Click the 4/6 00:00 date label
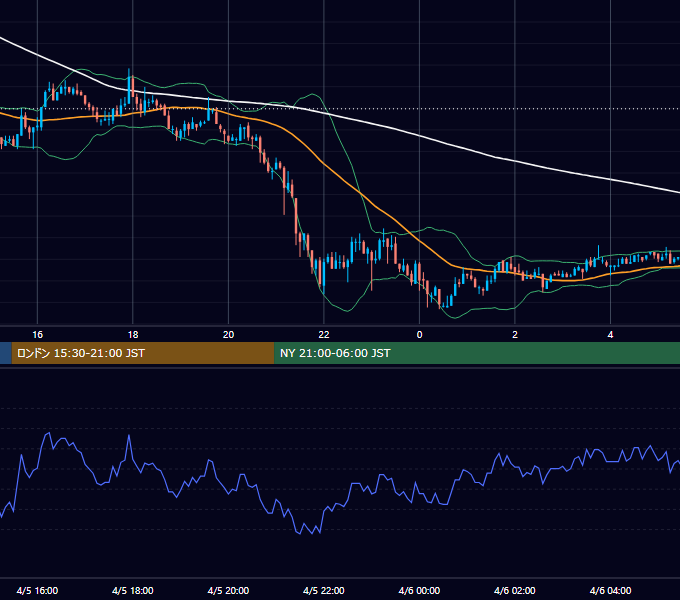The height and width of the screenshot is (600, 680). (419, 590)
